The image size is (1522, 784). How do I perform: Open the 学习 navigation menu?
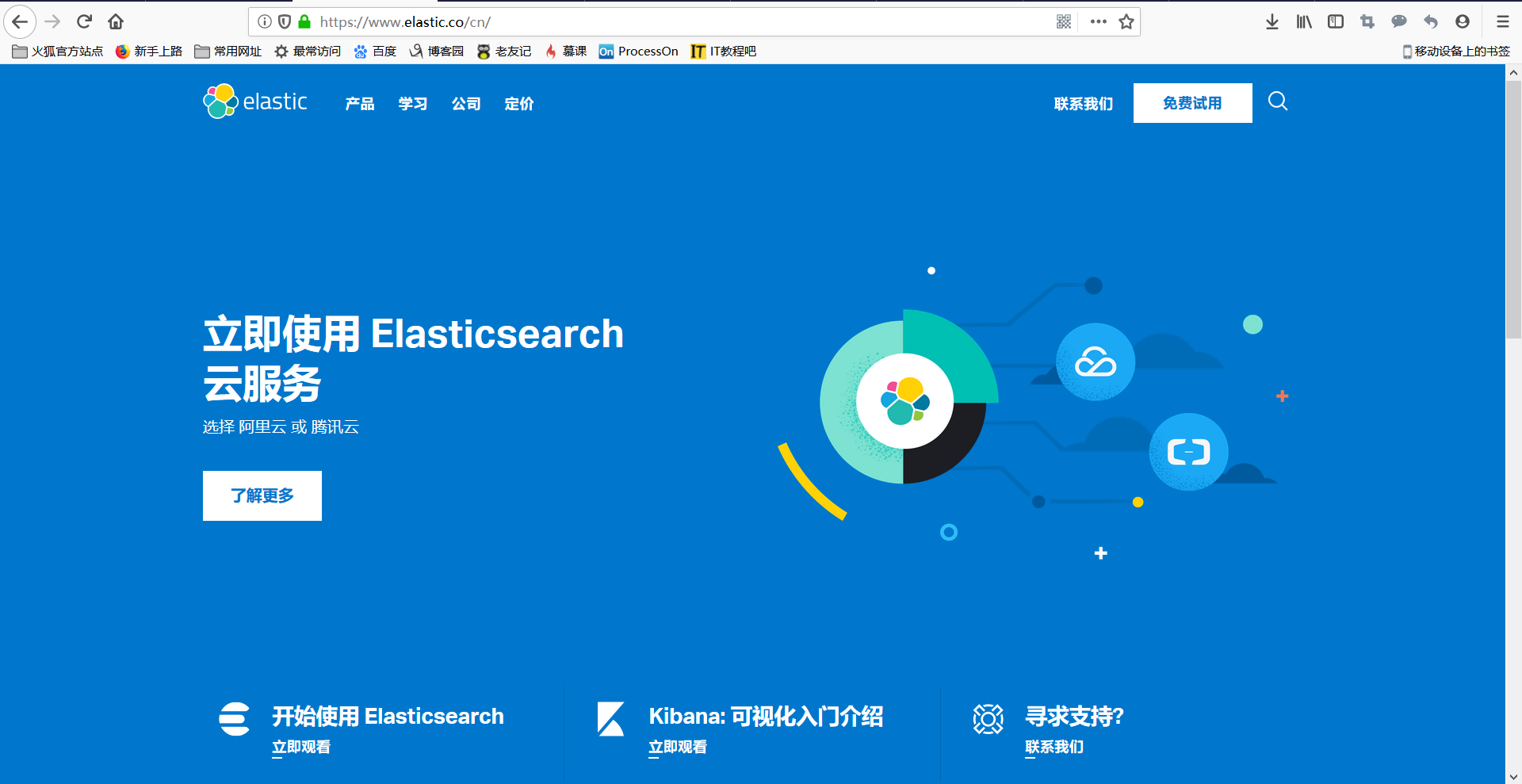[x=412, y=103]
